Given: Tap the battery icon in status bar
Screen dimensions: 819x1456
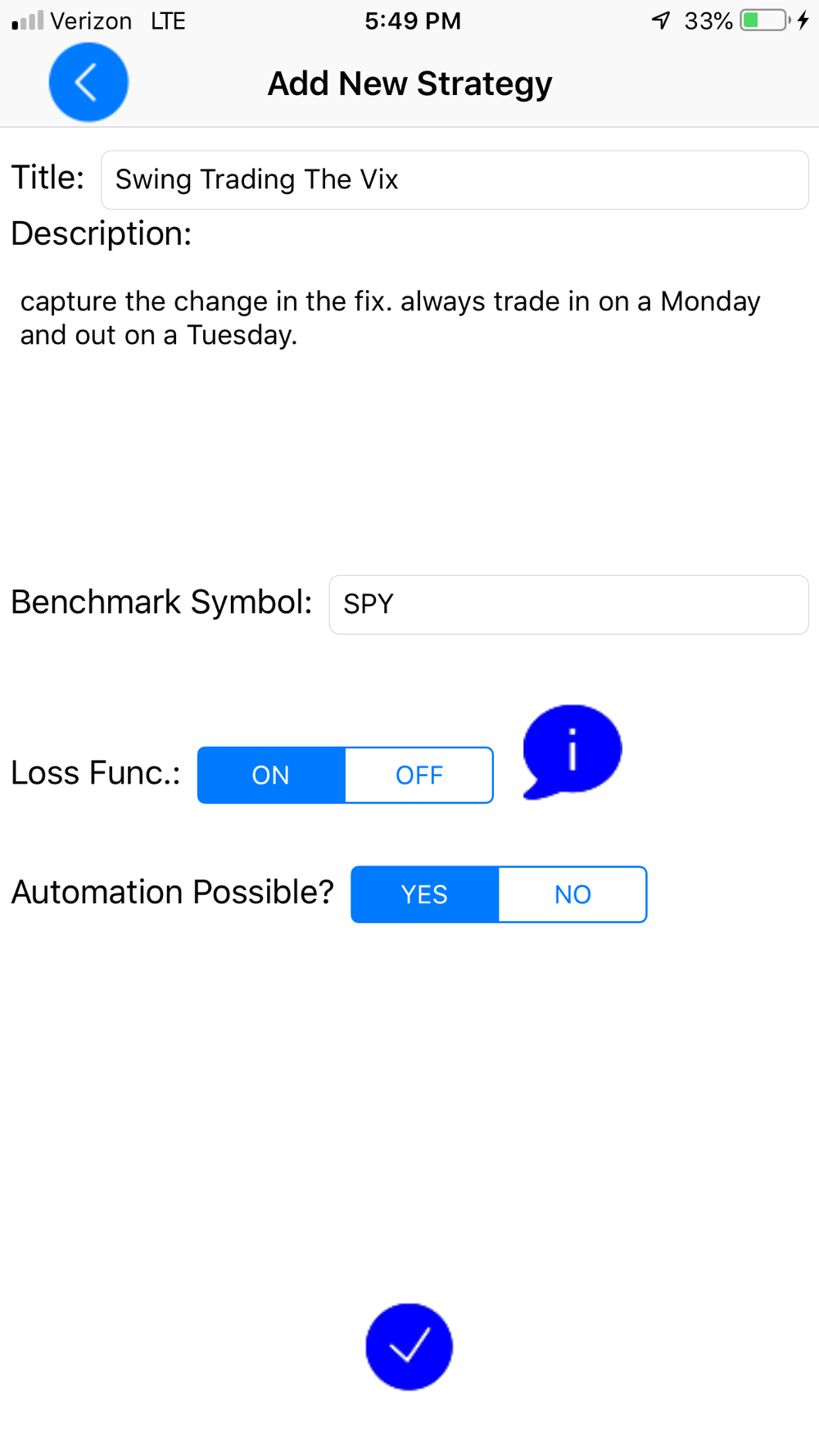Looking at the screenshot, I should pos(765,20).
